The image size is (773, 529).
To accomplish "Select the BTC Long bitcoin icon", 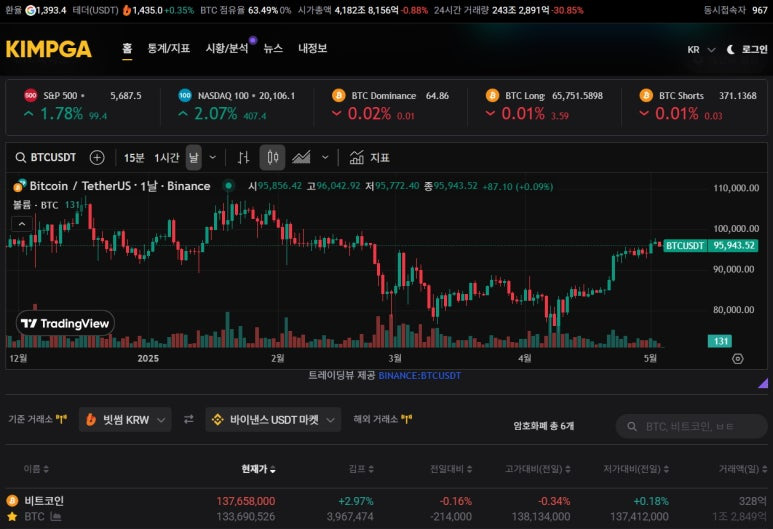I will pyautogui.click(x=492, y=96).
